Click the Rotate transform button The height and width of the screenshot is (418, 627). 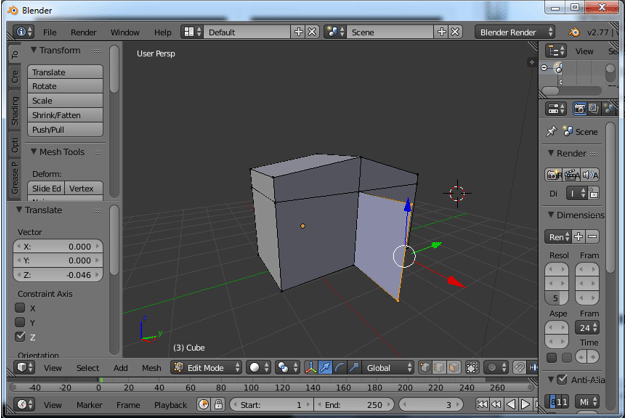tap(65, 86)
